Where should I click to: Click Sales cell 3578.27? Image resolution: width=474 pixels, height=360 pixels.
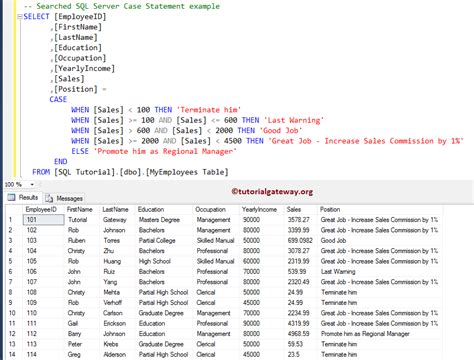point(299,220)
